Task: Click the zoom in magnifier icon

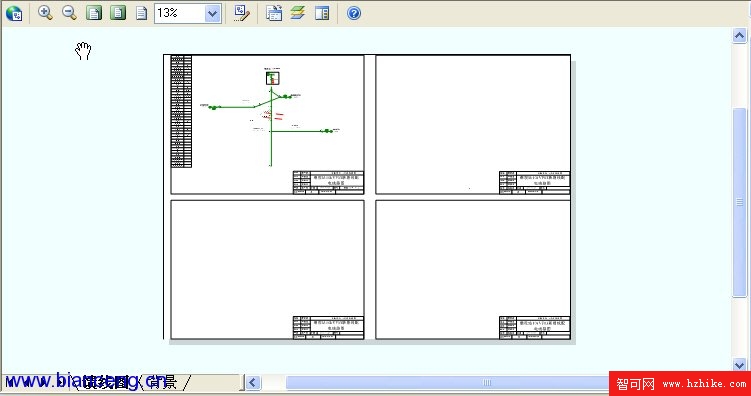Action: (46, 13)
